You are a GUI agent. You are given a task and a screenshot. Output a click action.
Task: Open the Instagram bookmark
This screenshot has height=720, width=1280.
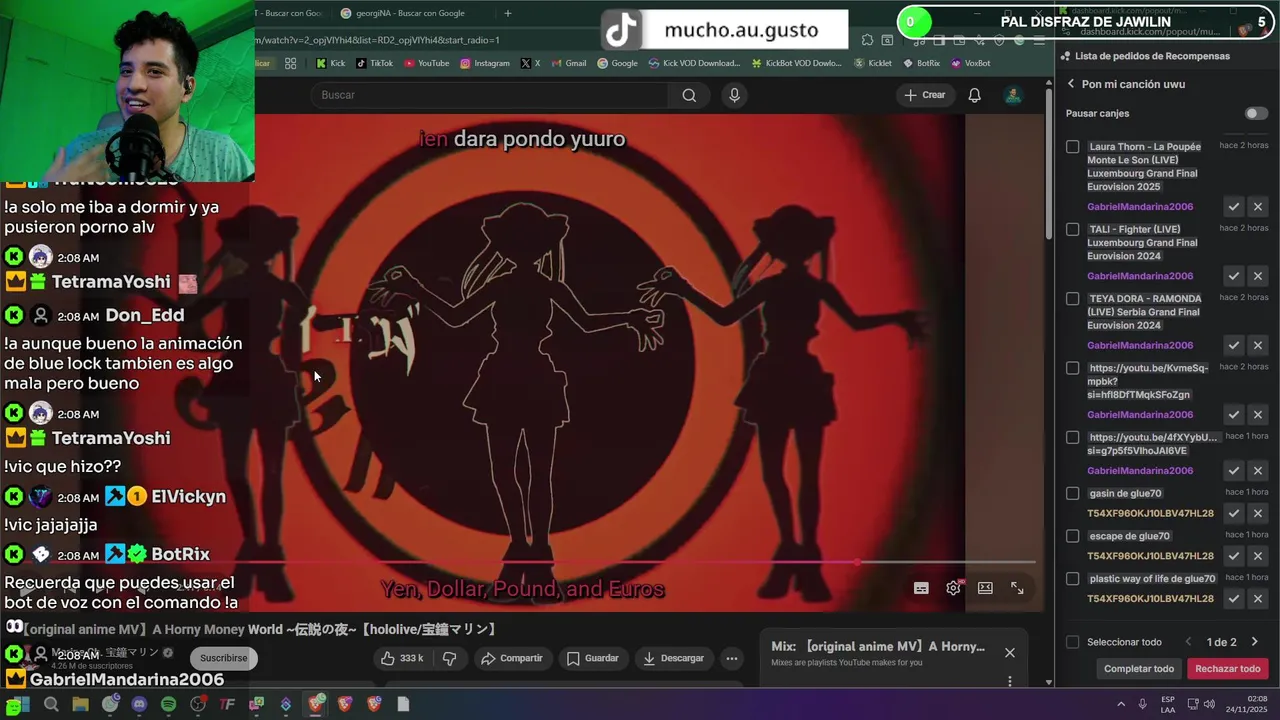click(x=484, y=63)
